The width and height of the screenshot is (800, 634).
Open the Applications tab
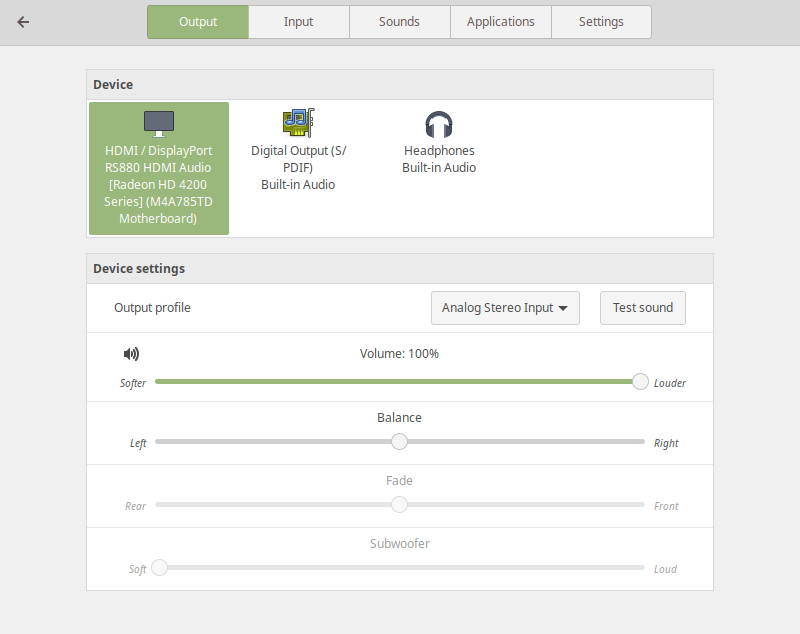[501, 22]
